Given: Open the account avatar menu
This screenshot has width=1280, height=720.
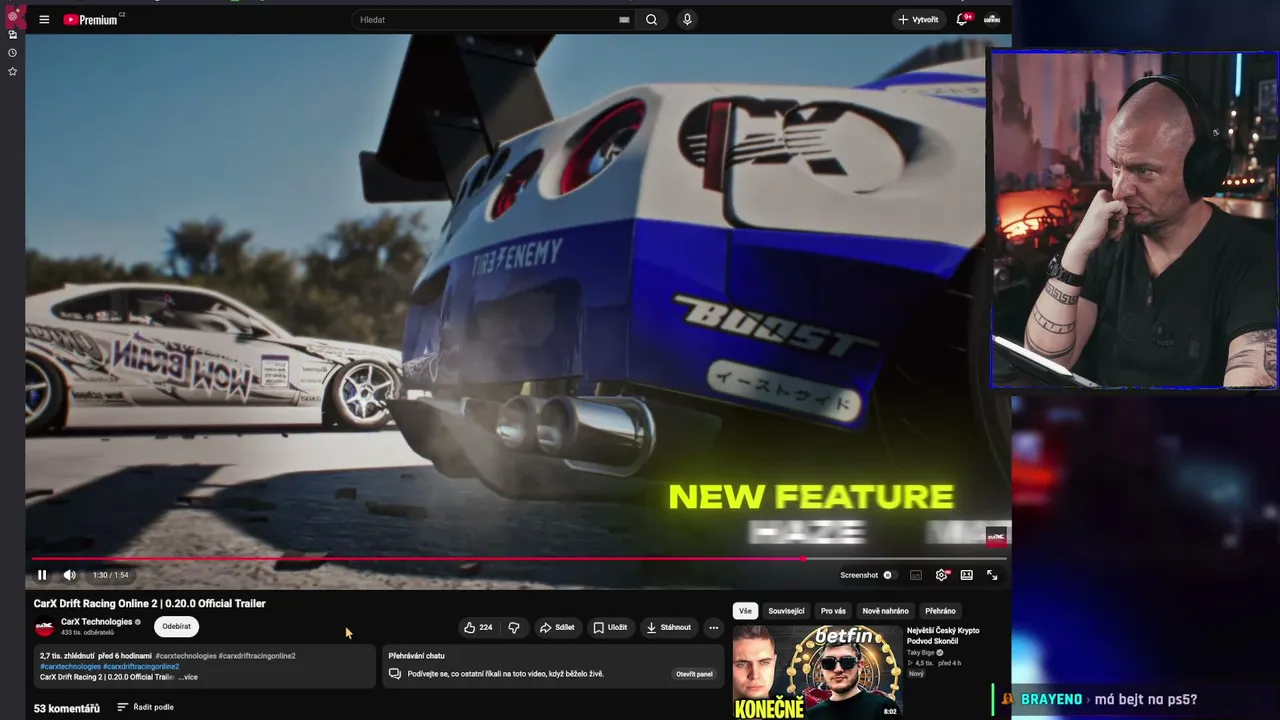Looking at the screenshot, I should [992, 19].
